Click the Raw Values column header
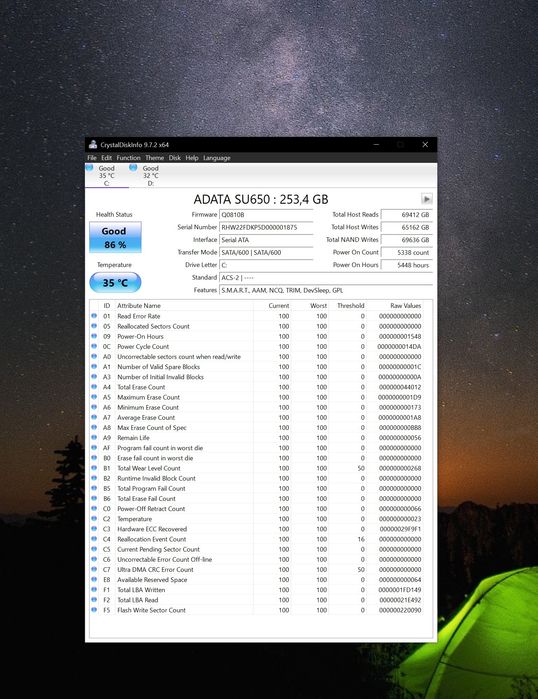This screenshot has width=538, height=699. point(405,305)
